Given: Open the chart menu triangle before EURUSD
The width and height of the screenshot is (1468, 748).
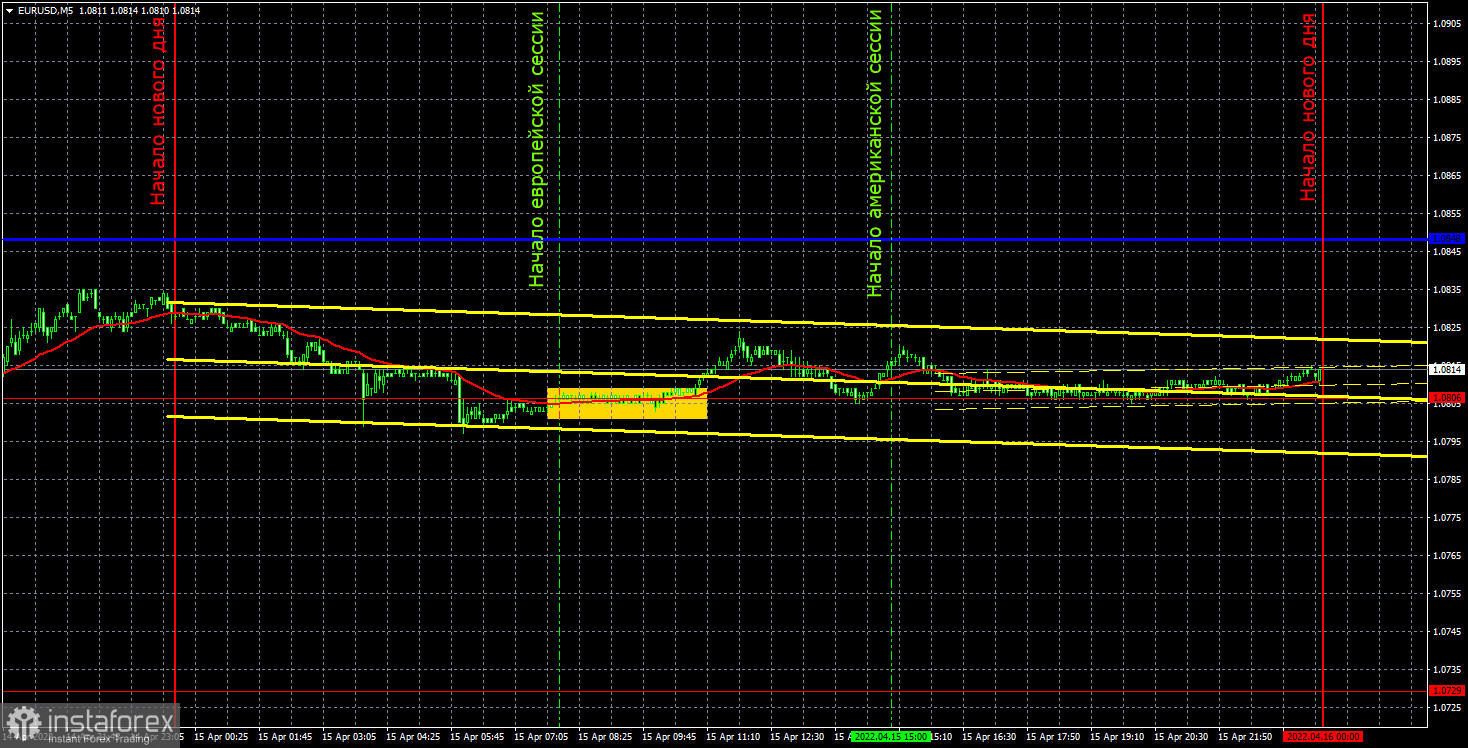Looking at the screenshot, I should tap(8, 9).
